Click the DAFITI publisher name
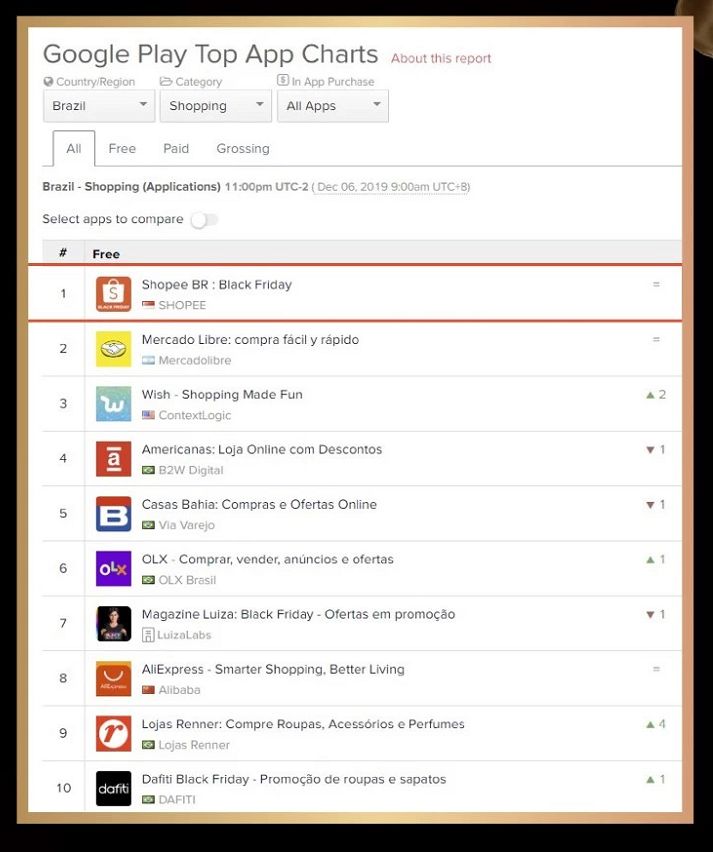The height and width of the screenshot is (852, 713). point(177,799)
